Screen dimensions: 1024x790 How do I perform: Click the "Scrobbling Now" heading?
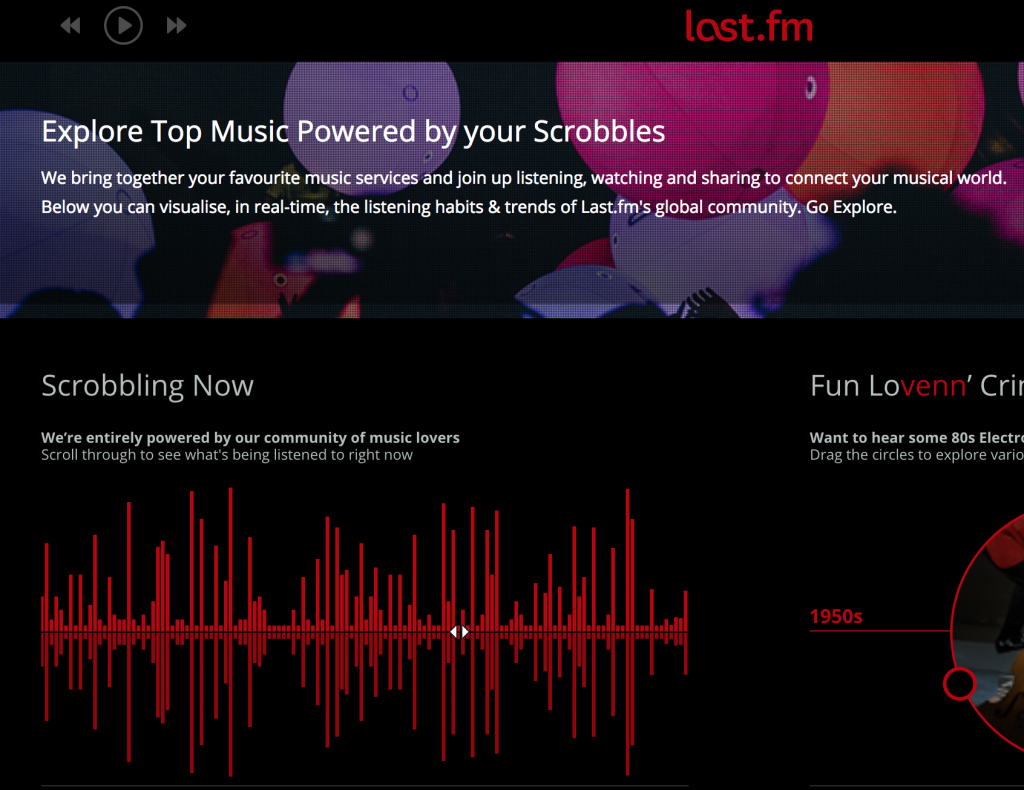(x=148, y=385)
